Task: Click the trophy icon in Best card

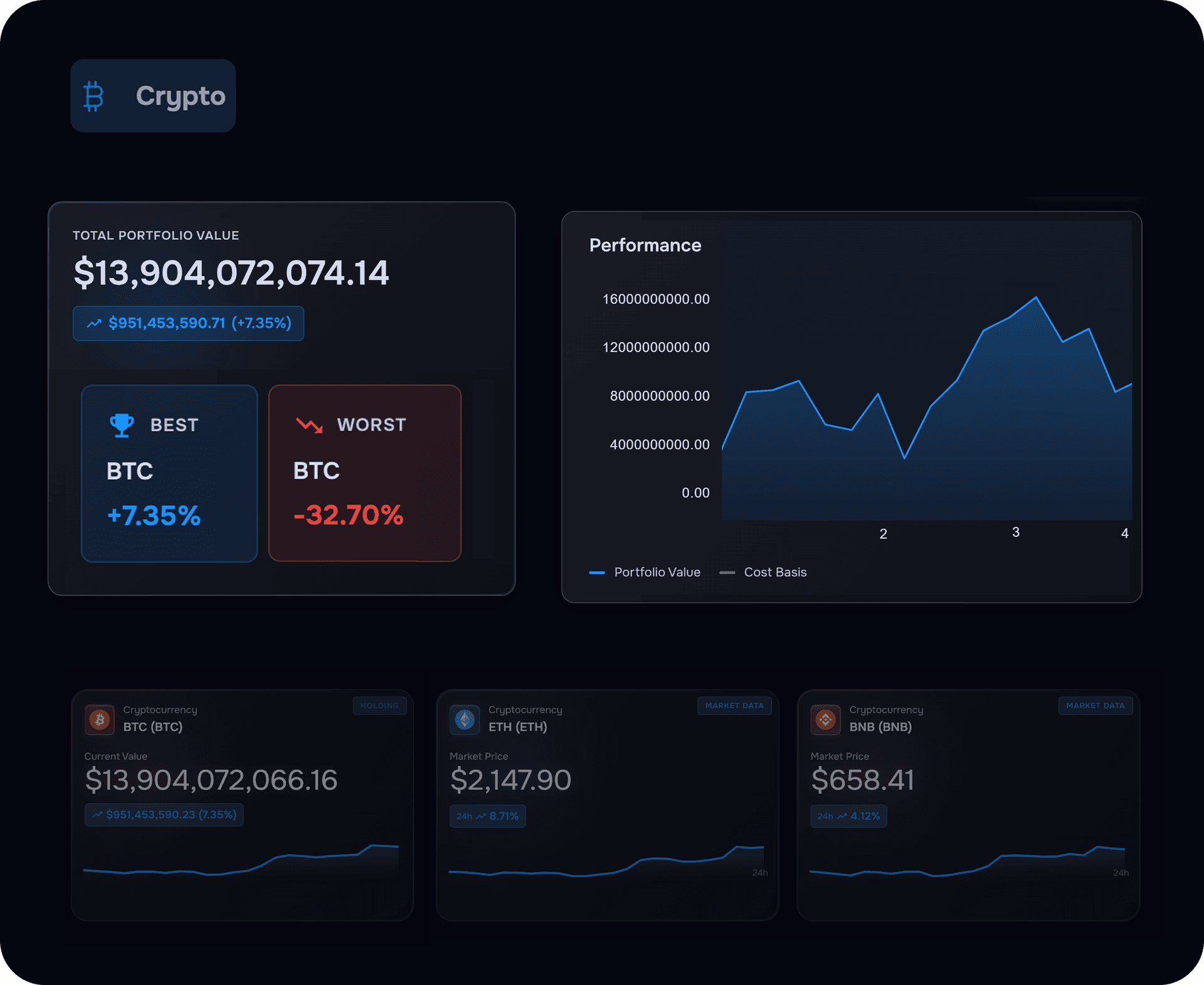Action: (122, 425)
